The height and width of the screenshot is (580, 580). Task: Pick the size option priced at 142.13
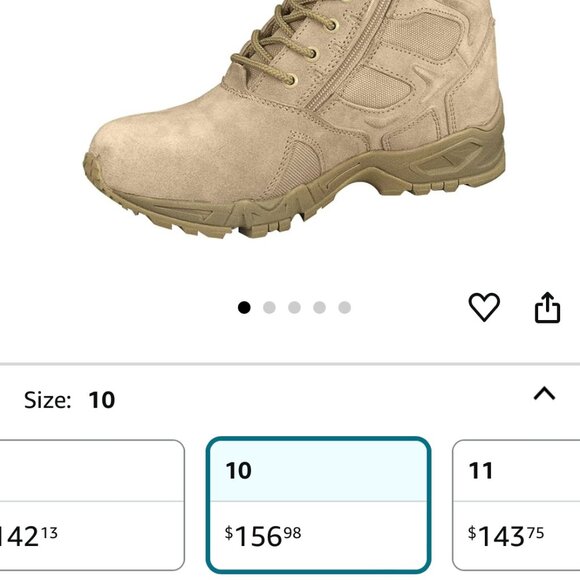pyautogui.click(x=92, y=505)
